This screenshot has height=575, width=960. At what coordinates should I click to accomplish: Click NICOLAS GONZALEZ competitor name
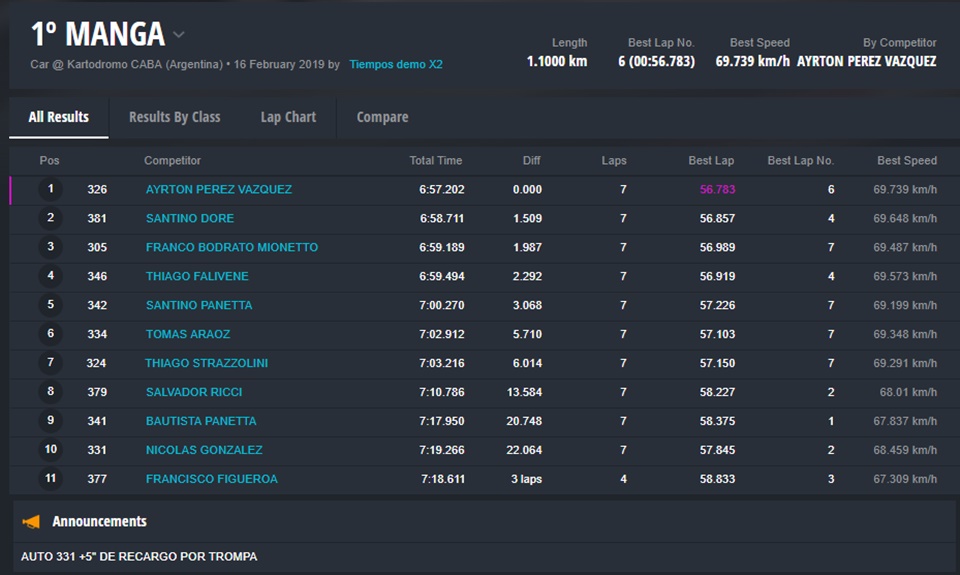(x=204, y=450)
